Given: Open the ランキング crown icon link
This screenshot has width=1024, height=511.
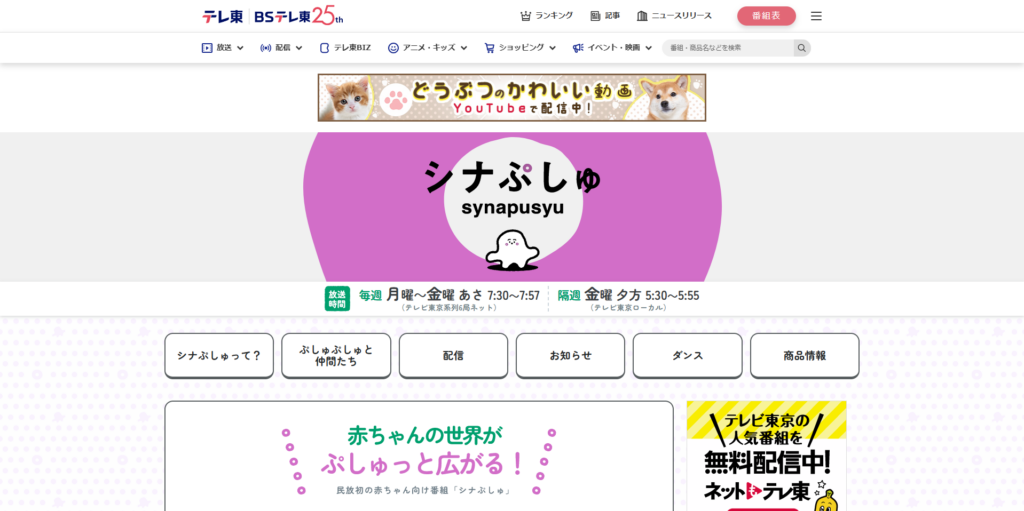Looking at the screenshot, I should 547,16.
